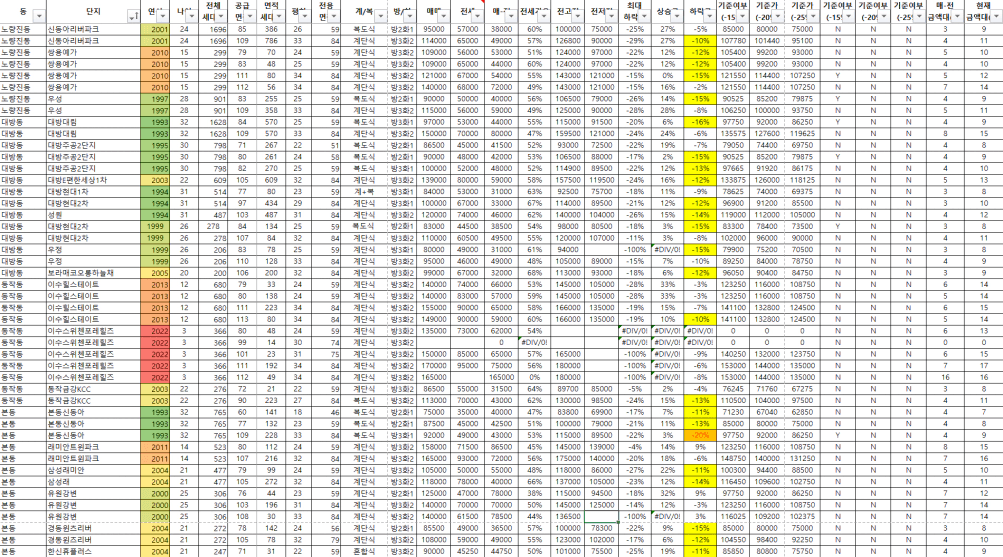Open the 계/복 column filter dropdown
1003x557 pixels.
380,16
